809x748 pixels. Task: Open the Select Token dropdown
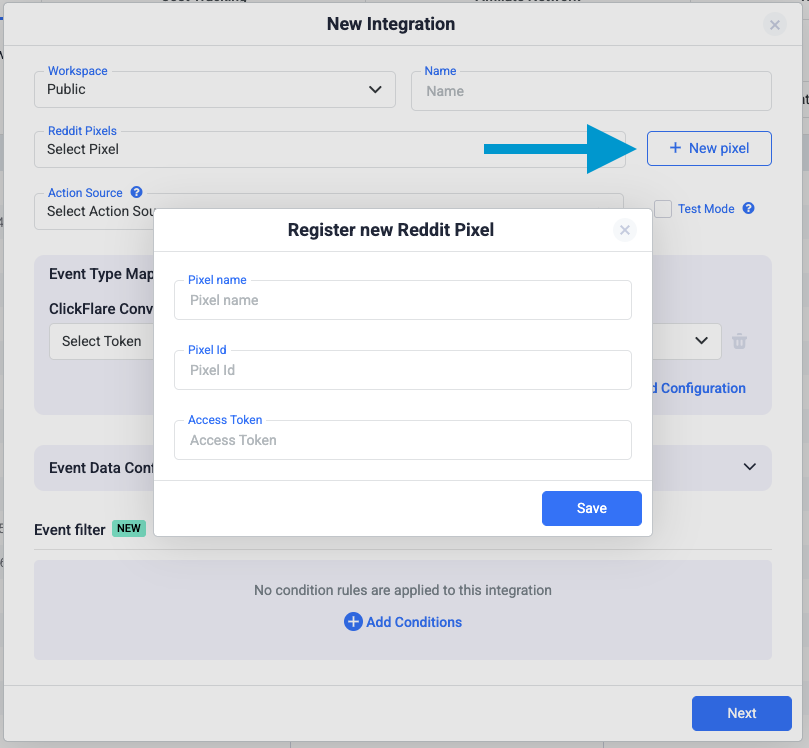coord(100,341)
